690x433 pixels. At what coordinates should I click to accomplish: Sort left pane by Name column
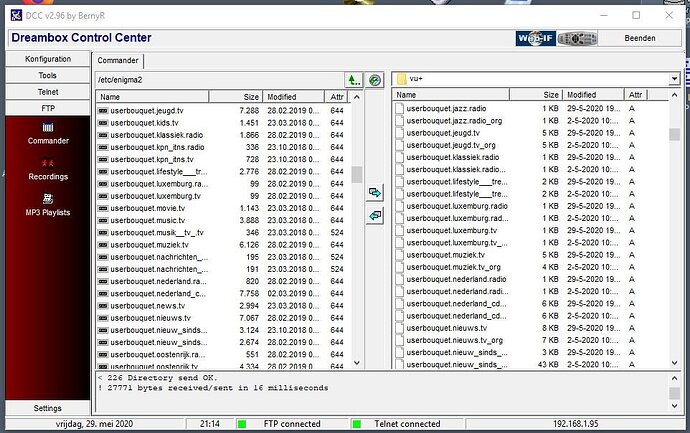[152, 97]
